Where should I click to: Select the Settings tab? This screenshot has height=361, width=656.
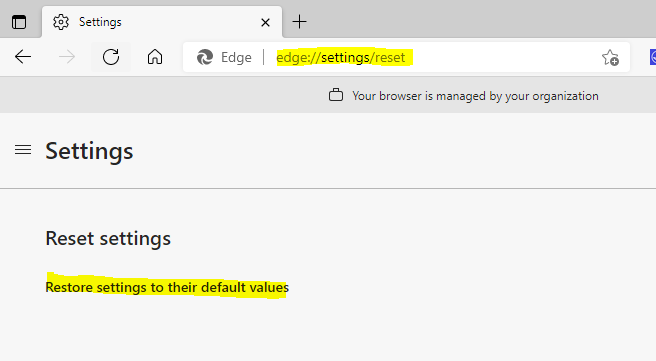tap(162, 22)
